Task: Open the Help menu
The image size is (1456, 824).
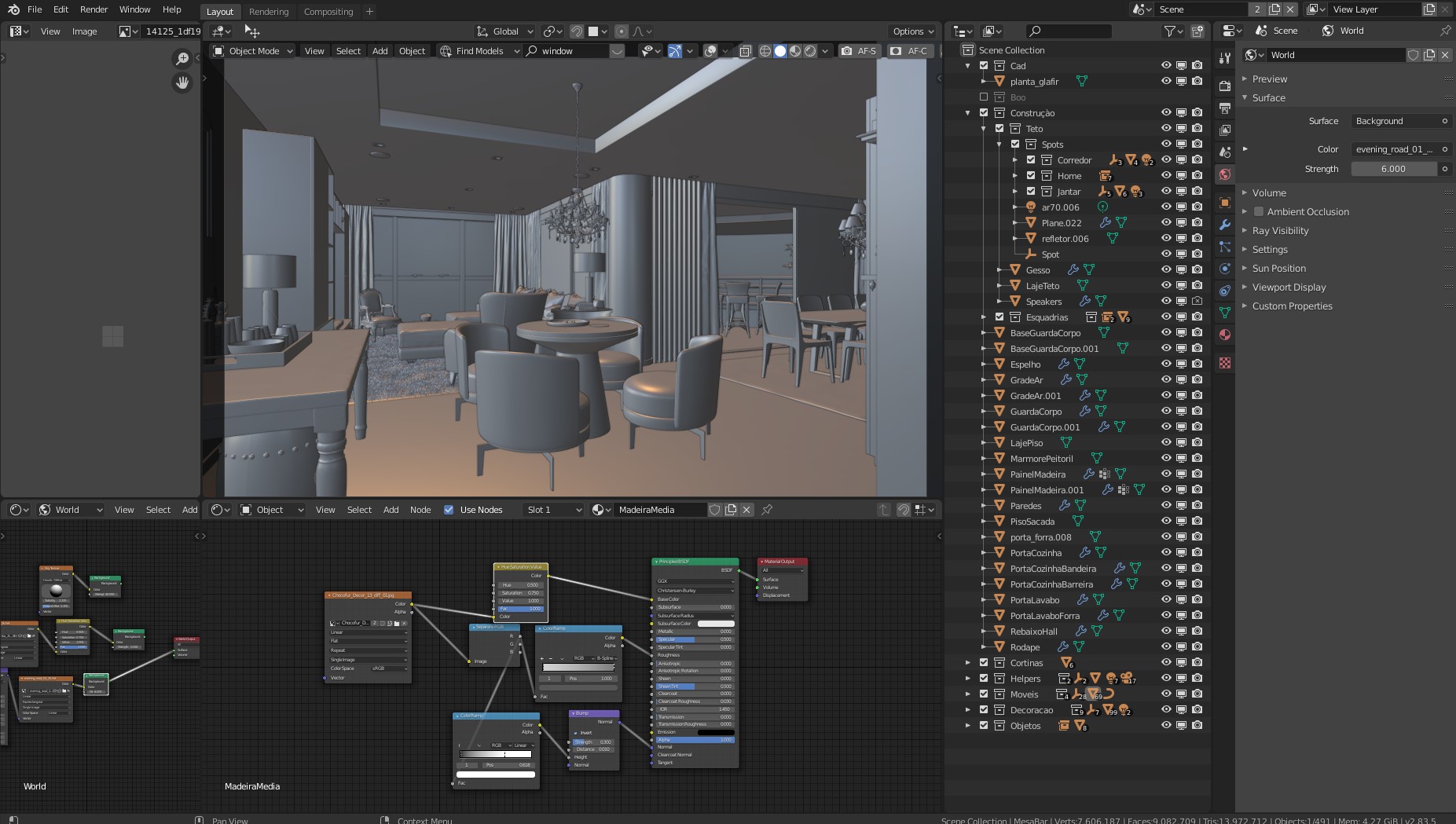Action: click(x=172, y=9)
